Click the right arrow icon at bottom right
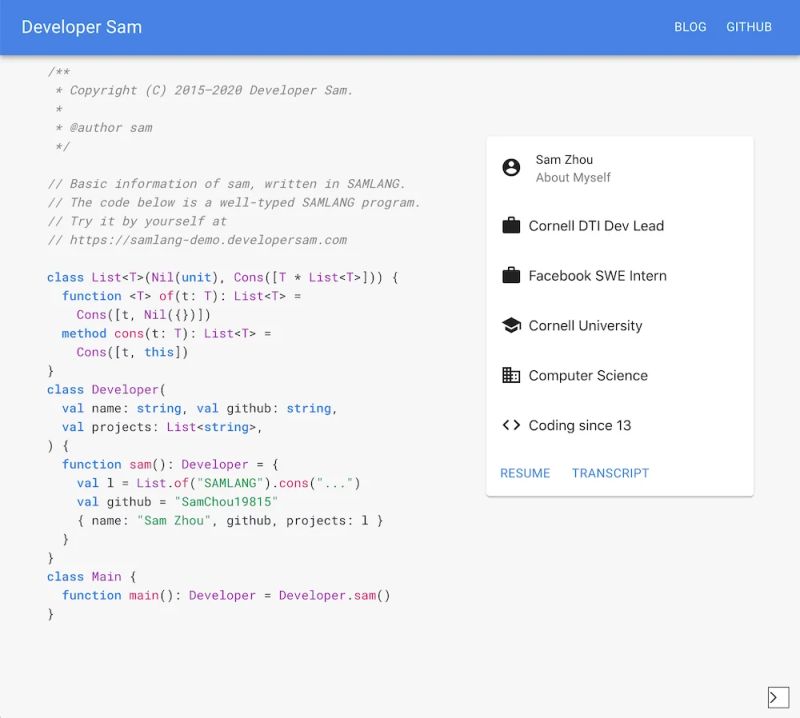This screenshot has height=718, width=800. 778,697
